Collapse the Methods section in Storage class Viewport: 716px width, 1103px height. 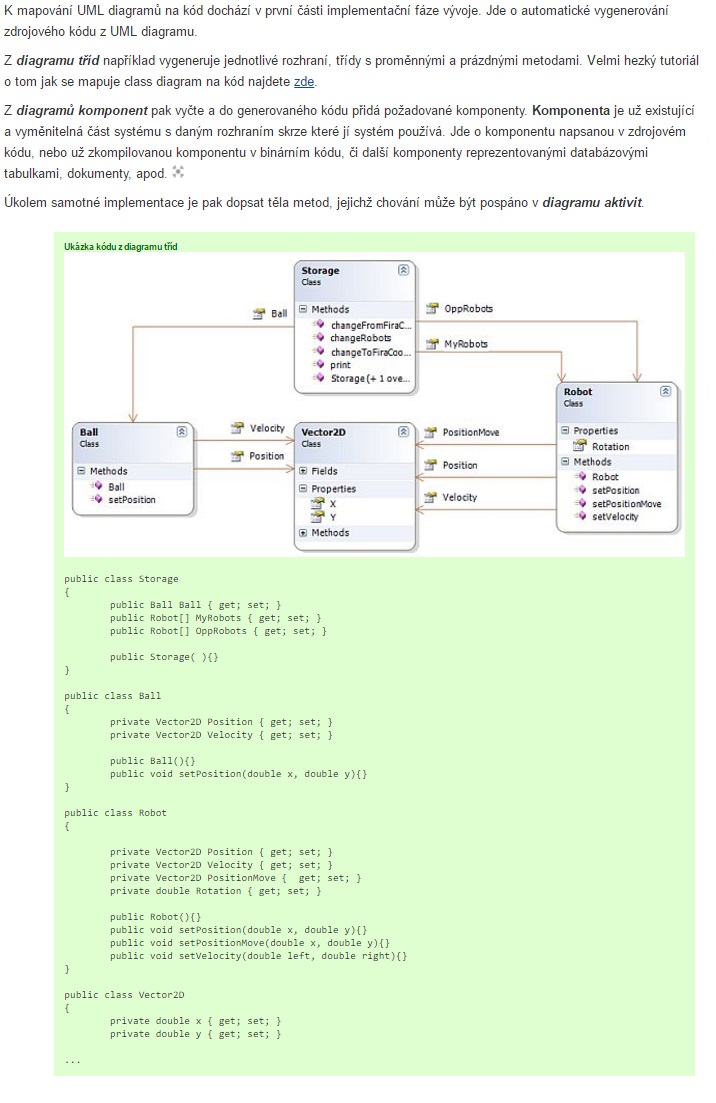pos(303,310)
